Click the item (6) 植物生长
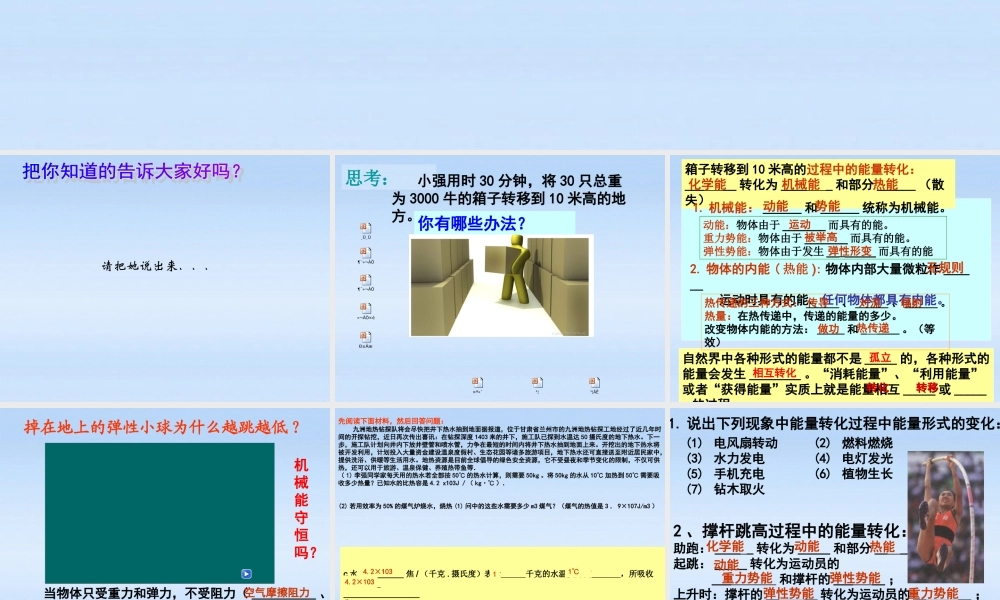Viewport: 1000px width, 600px height. (854, 474)
